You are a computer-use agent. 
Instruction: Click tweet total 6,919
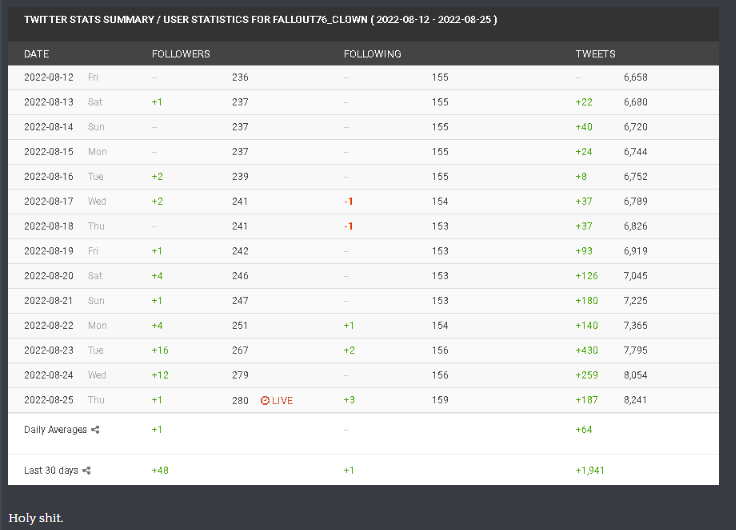(636, 251)
